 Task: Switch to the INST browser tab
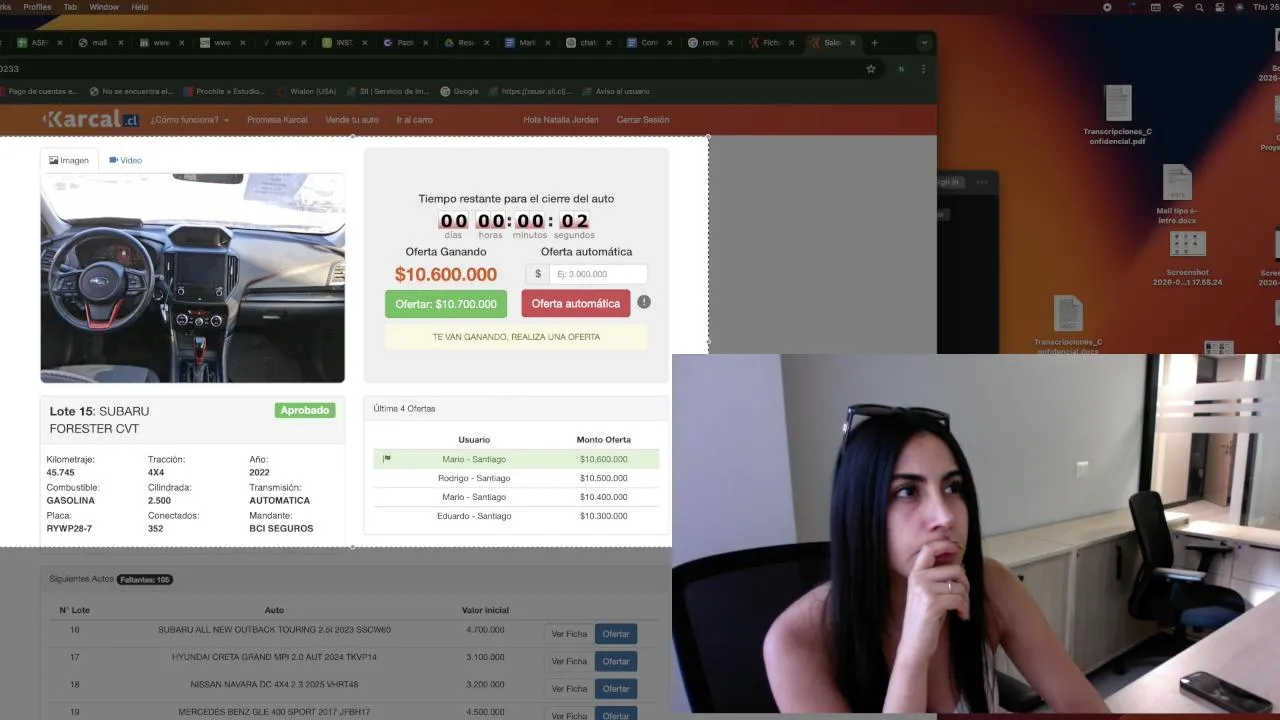point(343,43)
